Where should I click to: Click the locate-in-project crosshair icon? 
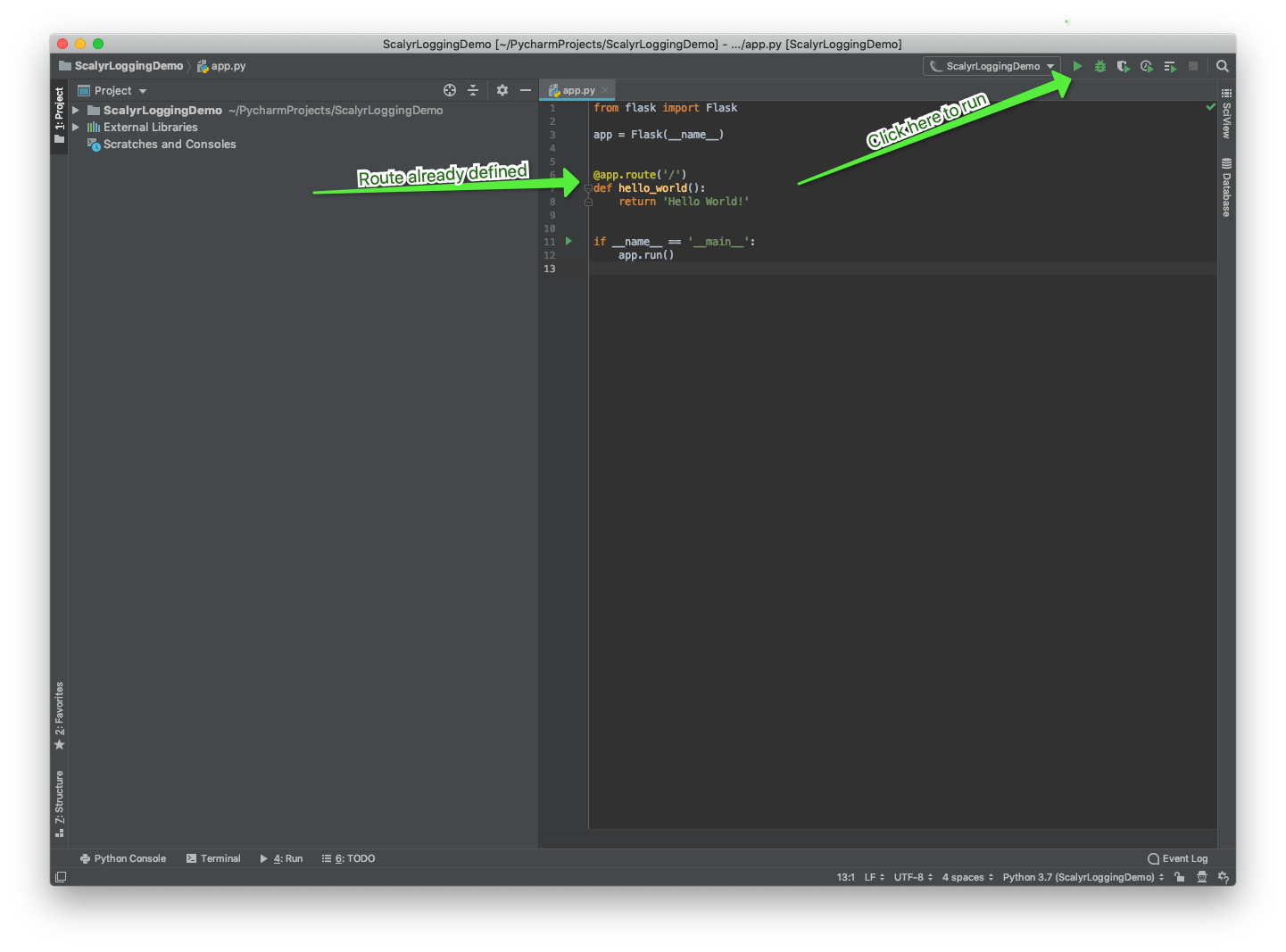pos(450,90)
